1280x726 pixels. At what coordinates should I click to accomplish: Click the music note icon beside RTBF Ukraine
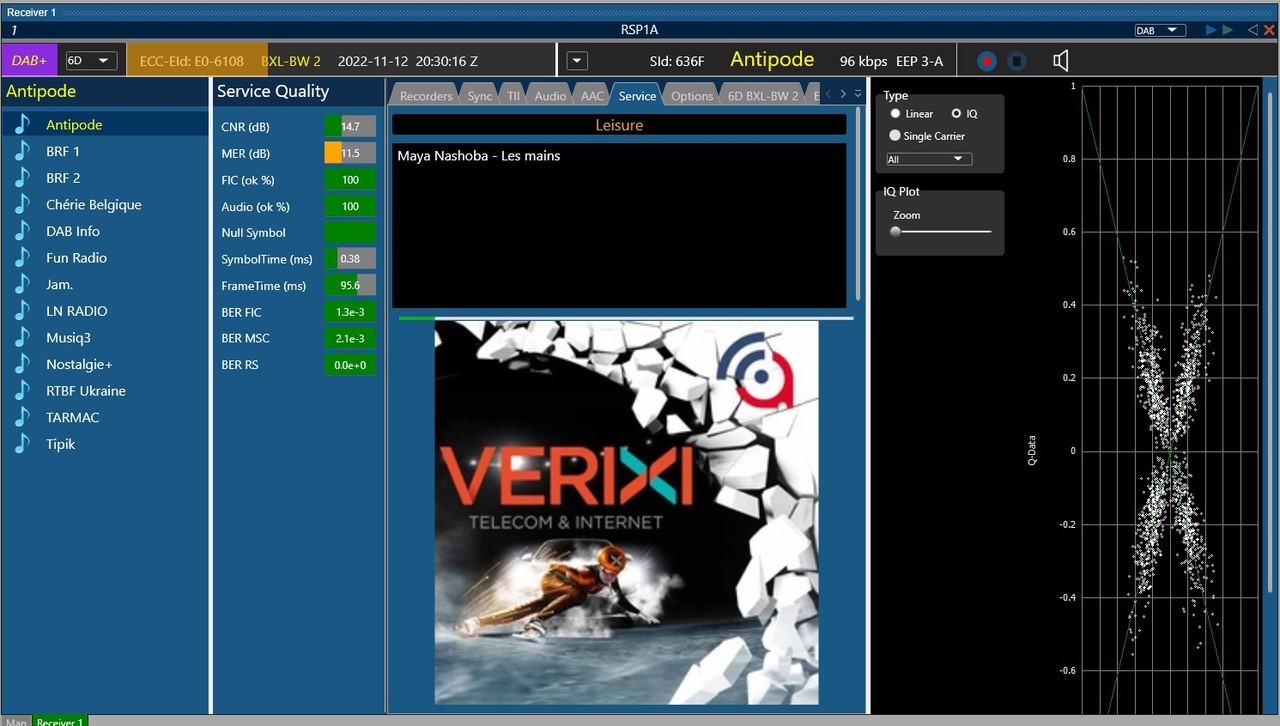pyautogui.click(x=22, y=390)
